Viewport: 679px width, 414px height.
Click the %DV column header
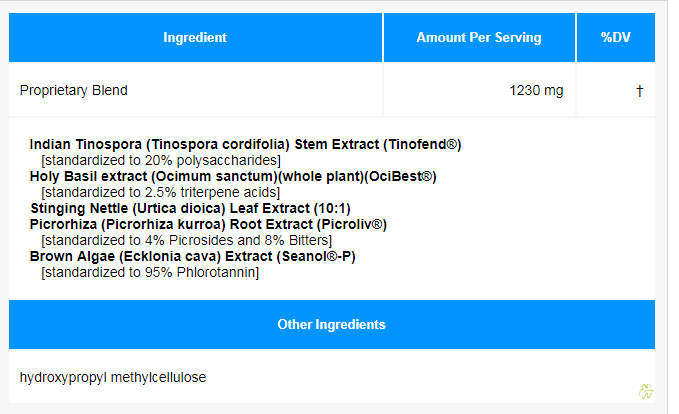[614, 38]
